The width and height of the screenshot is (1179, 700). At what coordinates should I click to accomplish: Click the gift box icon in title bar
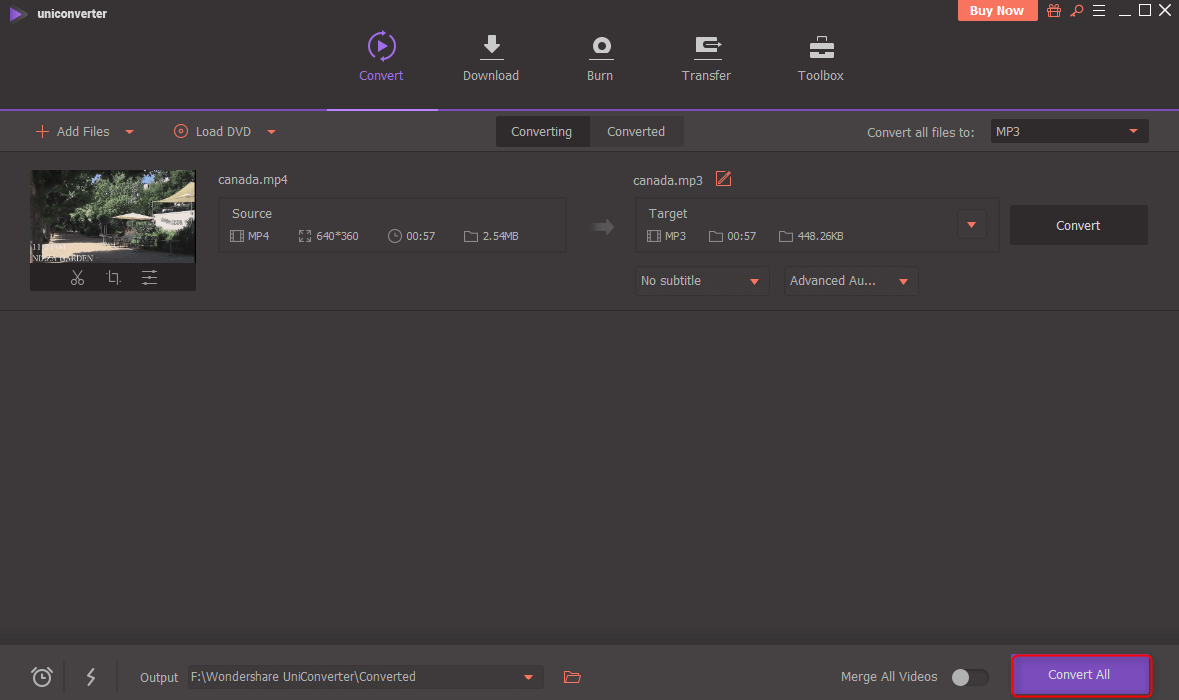[x=1054, y=11]
